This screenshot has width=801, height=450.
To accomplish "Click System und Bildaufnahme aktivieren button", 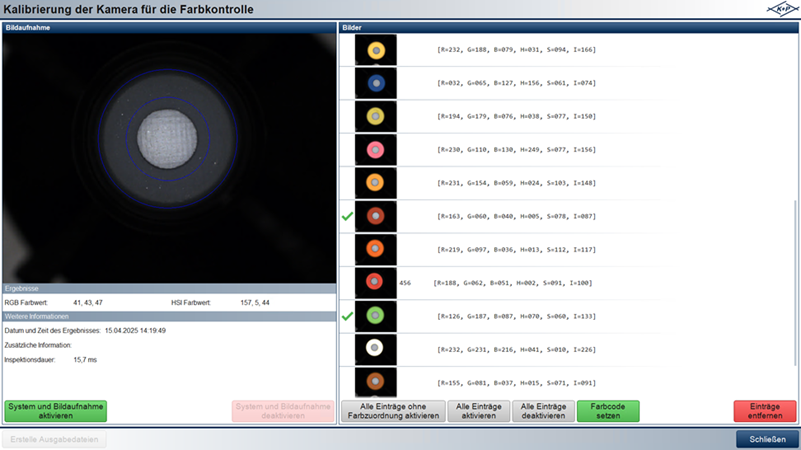I will click(x=56, y=411).
